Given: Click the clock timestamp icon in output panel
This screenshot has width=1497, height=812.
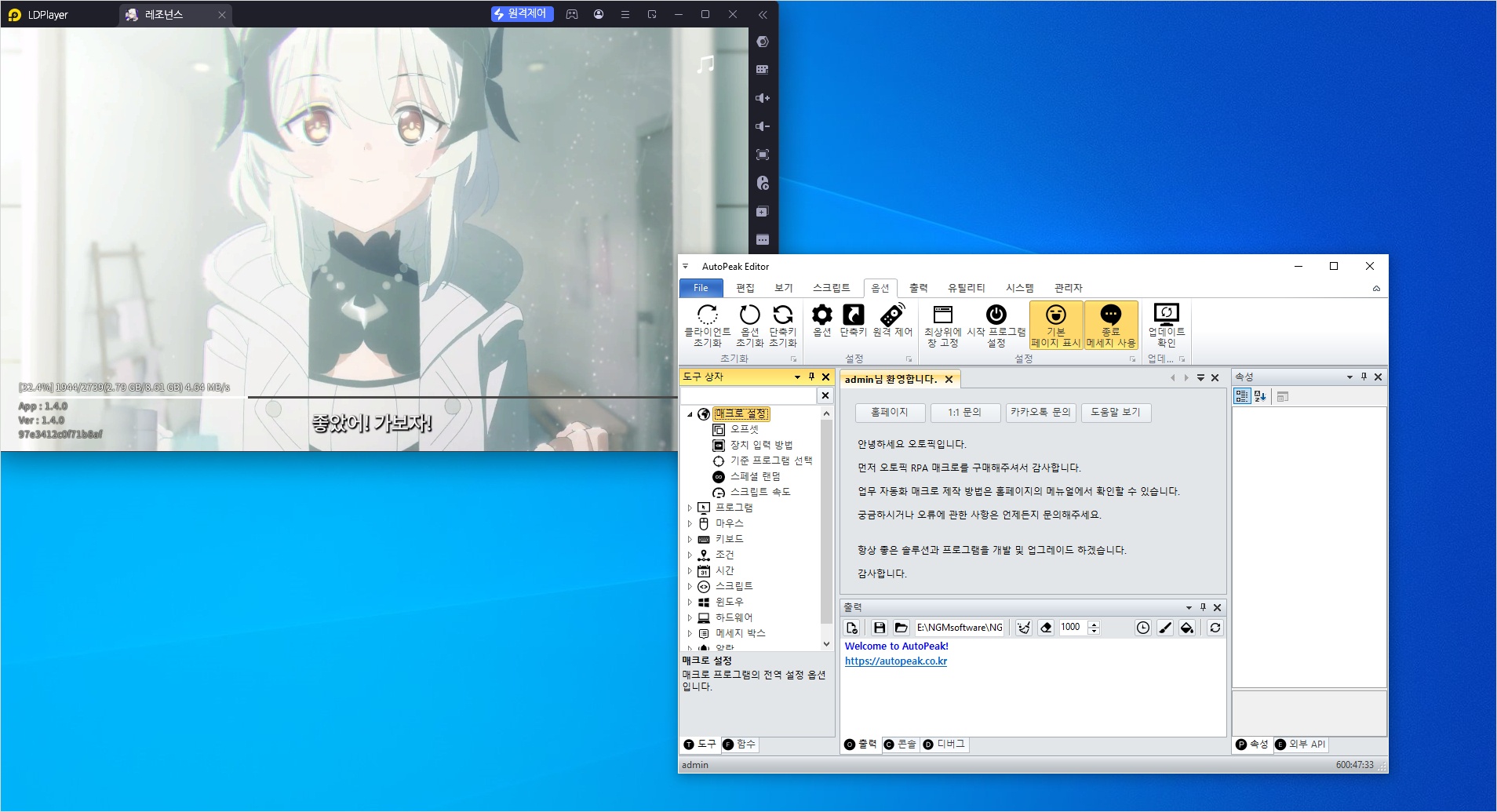Looking at the screenshot, I should tap(1143, 628).
